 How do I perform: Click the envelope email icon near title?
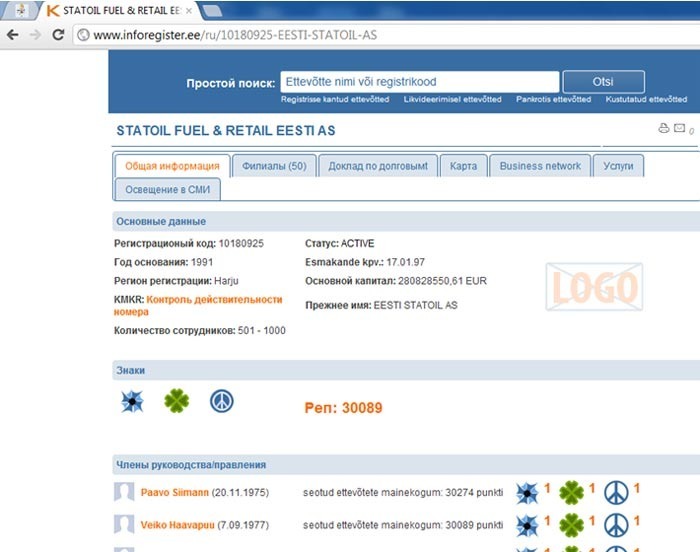(679, 128)
